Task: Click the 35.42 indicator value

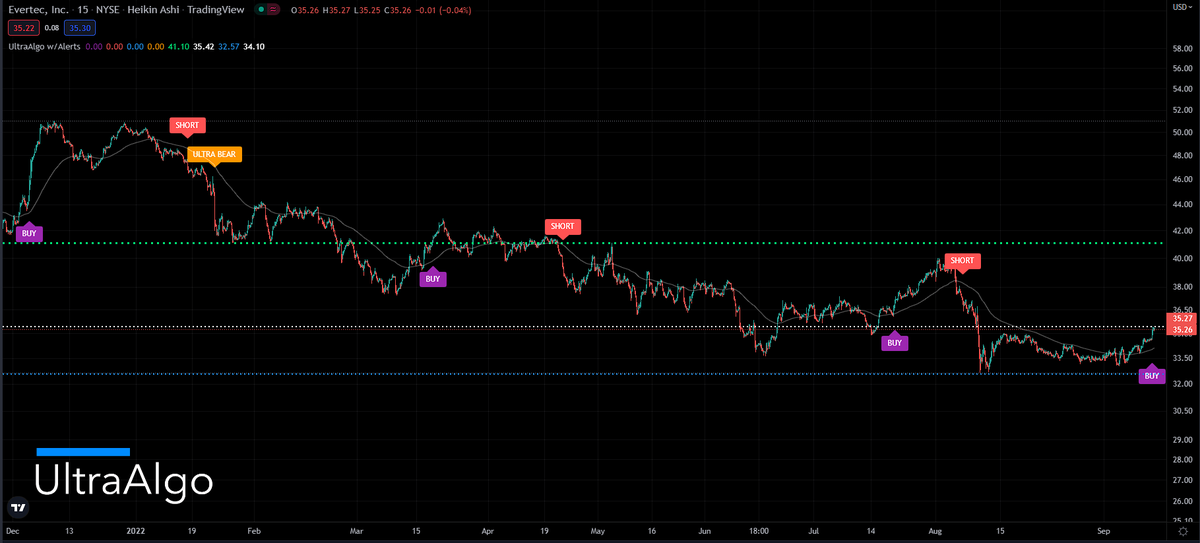Action: (205, 46)
